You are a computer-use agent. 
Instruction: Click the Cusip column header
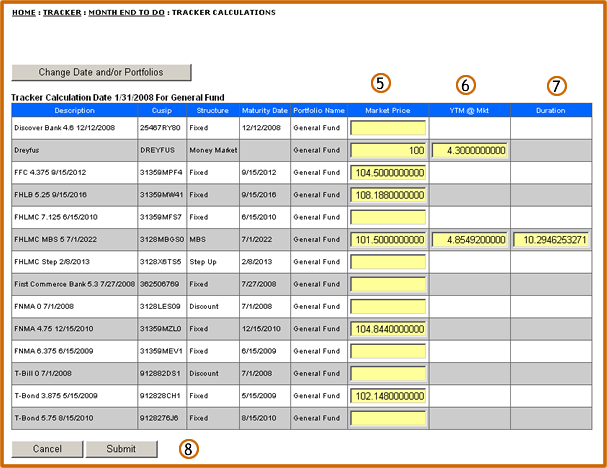162,110
